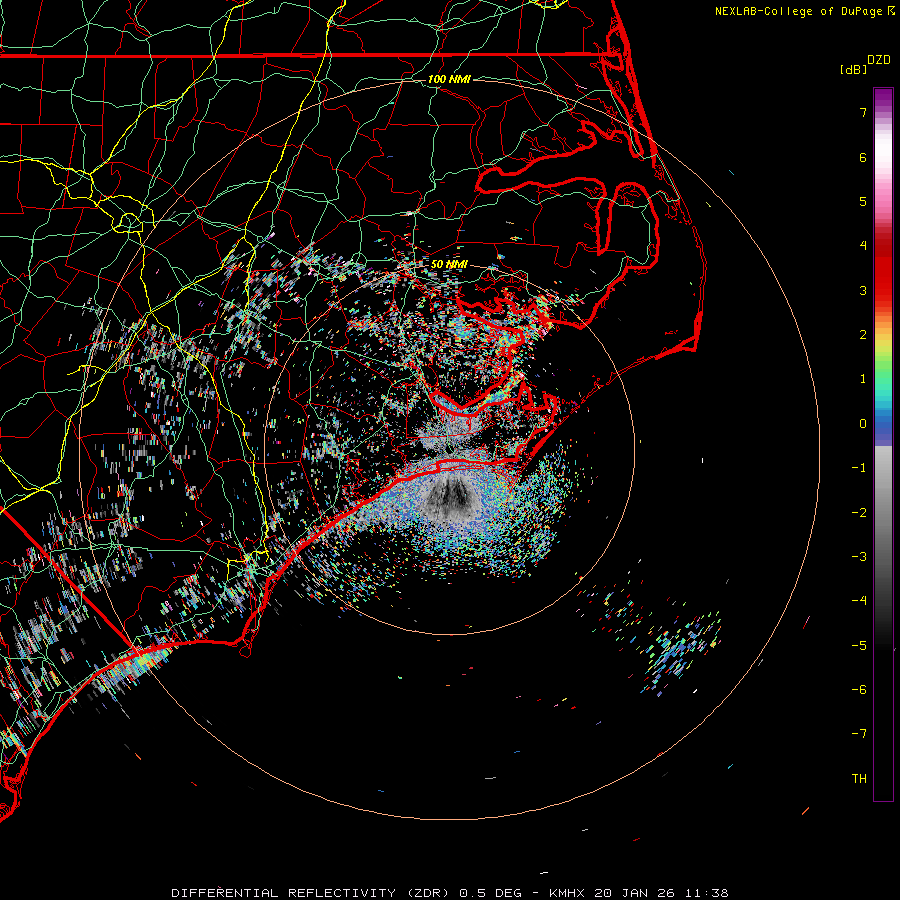900x900 pixels.
Task: Click the 0 value on the dB scale
Action: [x=863, y=424]
